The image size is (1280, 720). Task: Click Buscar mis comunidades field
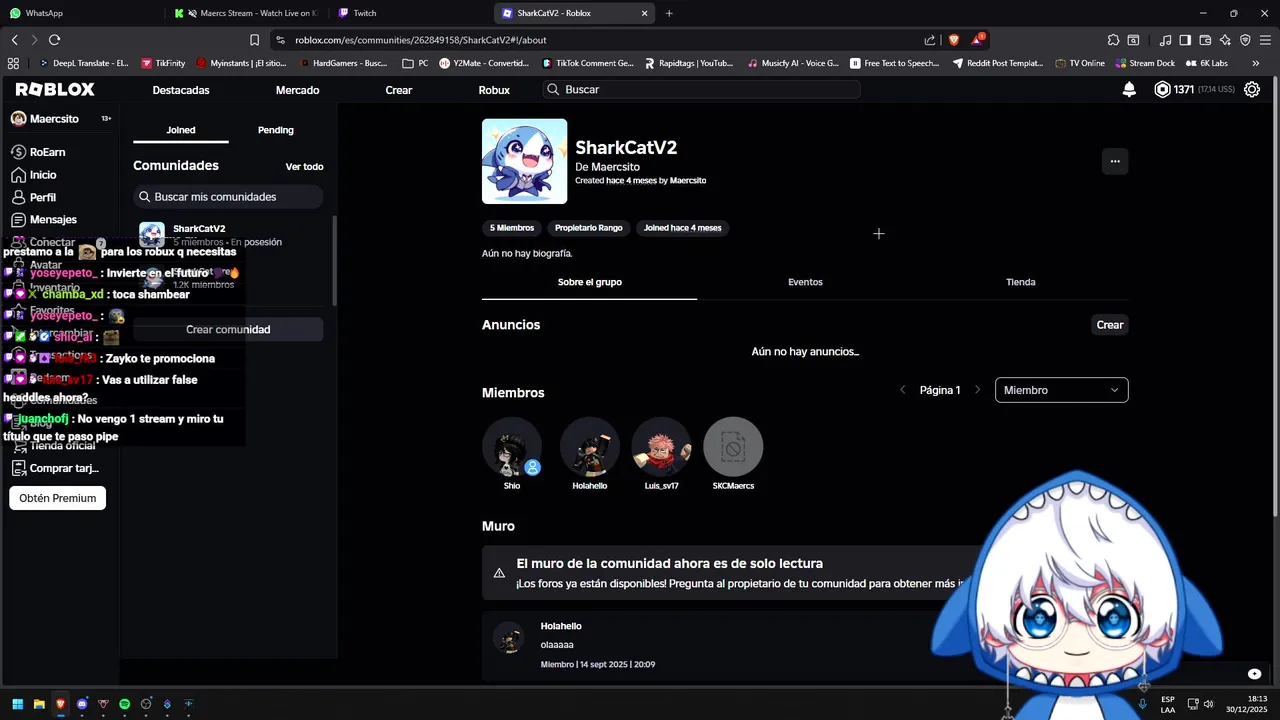[x=228, y=197]
